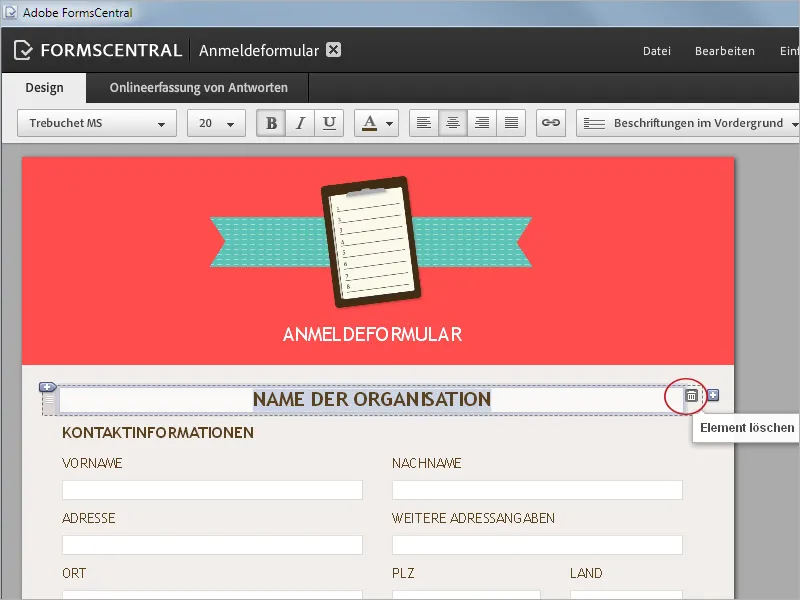Switch to the Design tab
The height and width of the screenshot is (600, 800).
pos(44,88)
